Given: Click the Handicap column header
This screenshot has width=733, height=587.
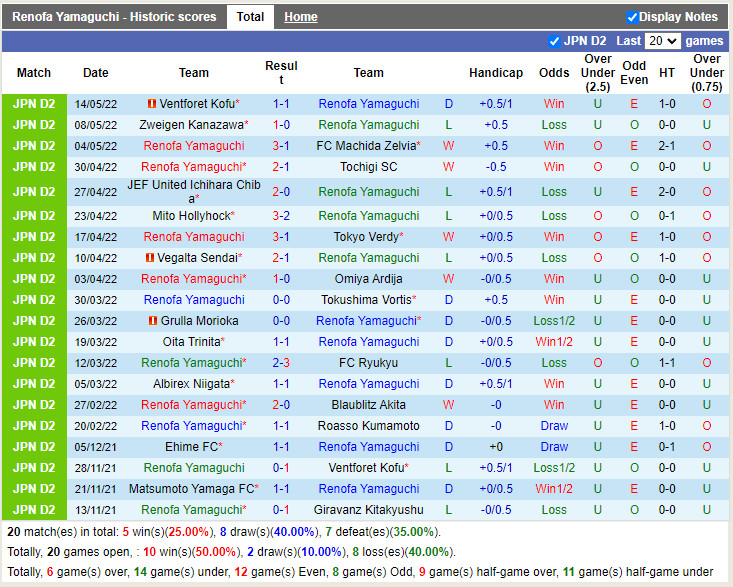Looking at the screenshot, I should coord(495,73).
